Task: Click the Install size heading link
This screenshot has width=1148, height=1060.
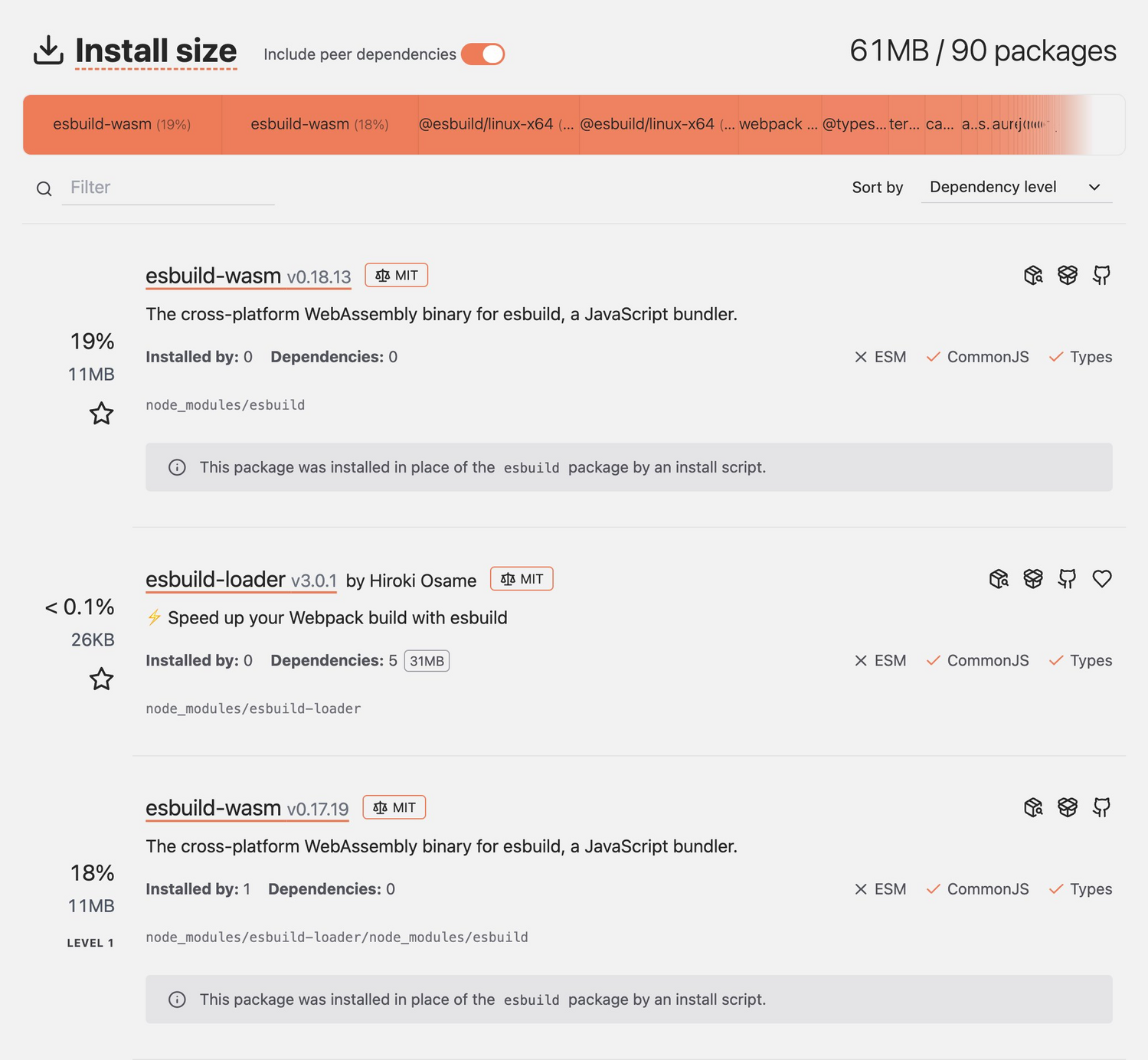Action: pyautogui.click(x=156, y=51)
